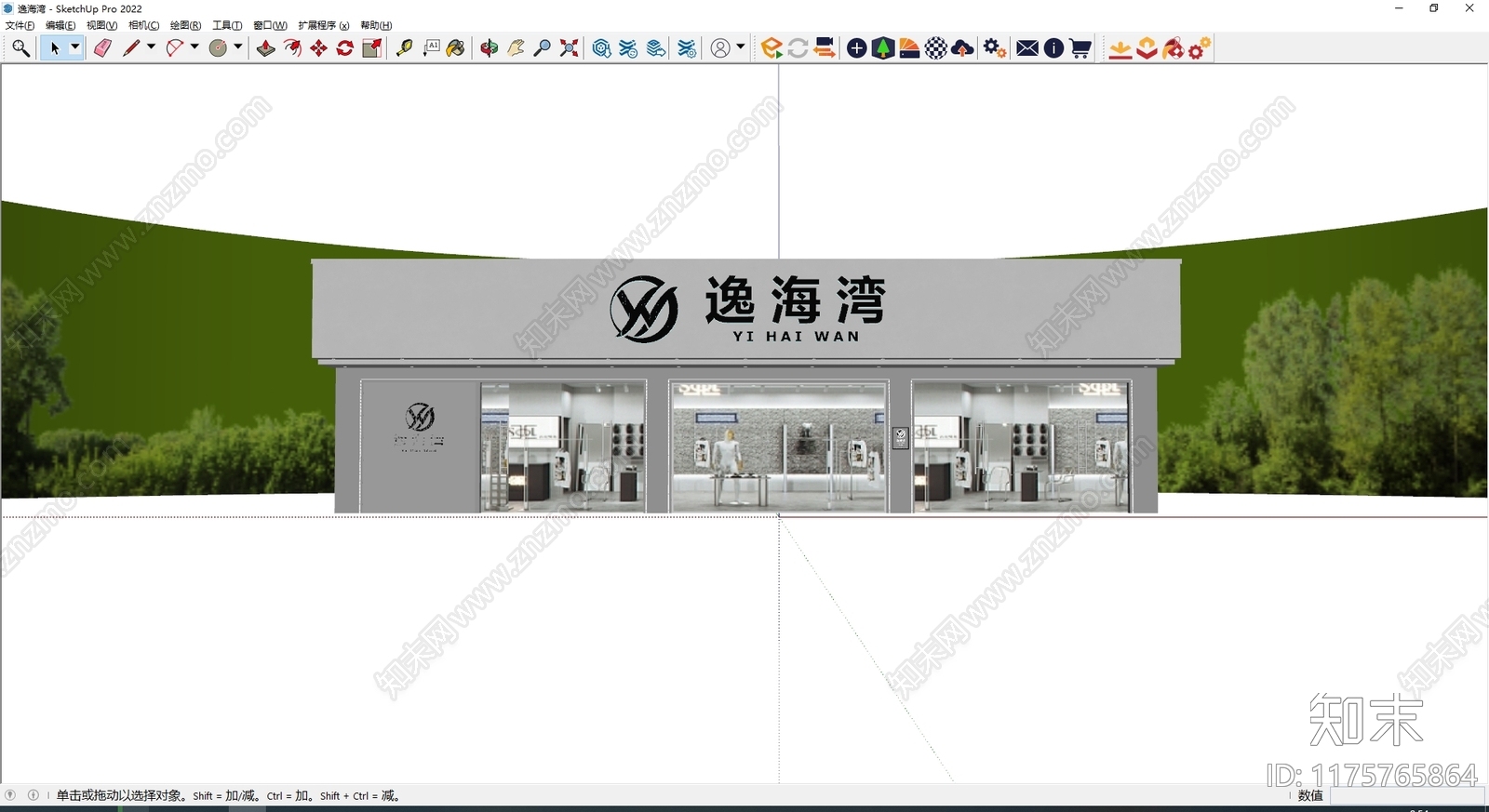
Task: Select the Zoom magnifier tool
Action: coord(542,48)
